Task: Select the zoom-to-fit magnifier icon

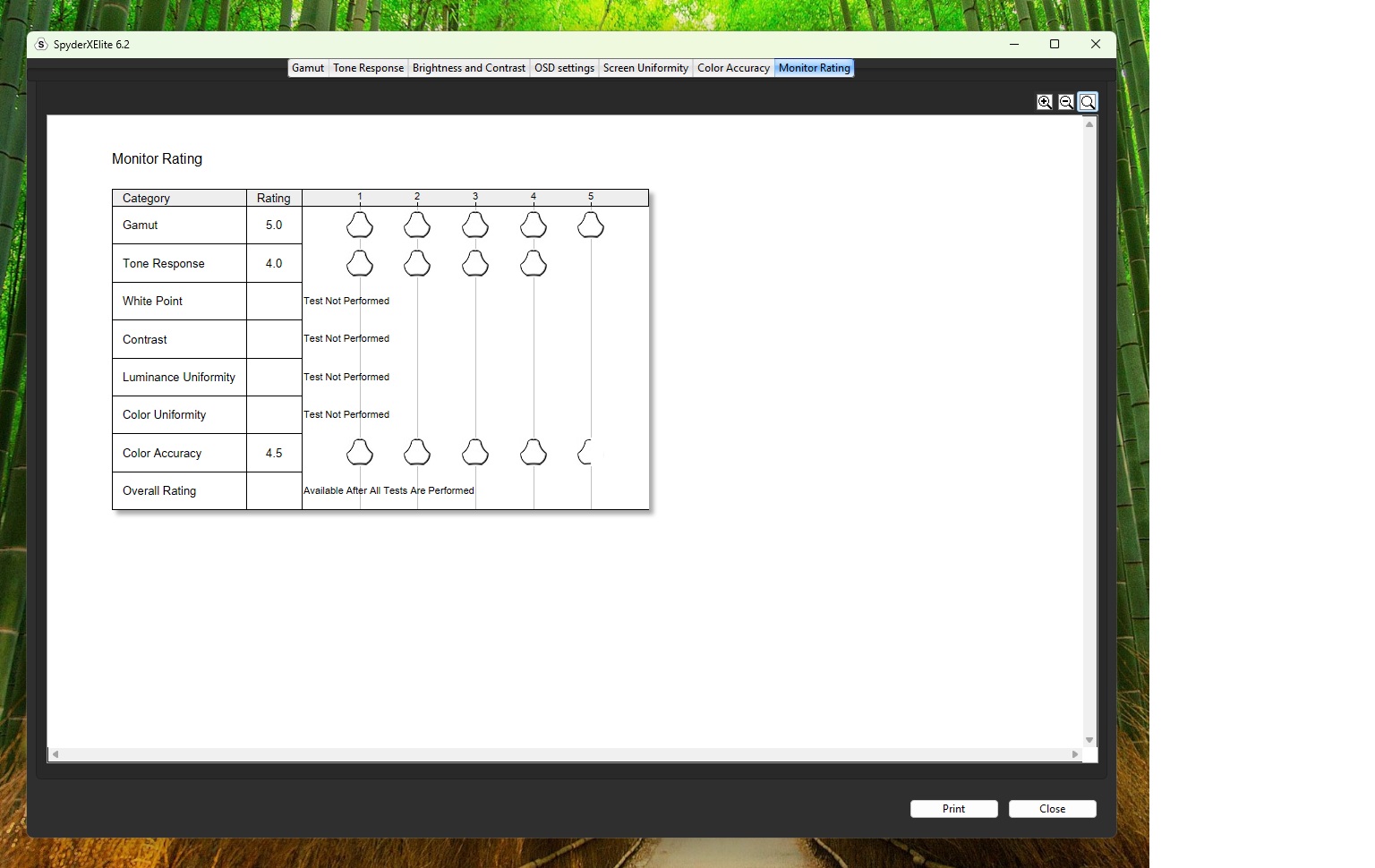Action: (1088, 102)
